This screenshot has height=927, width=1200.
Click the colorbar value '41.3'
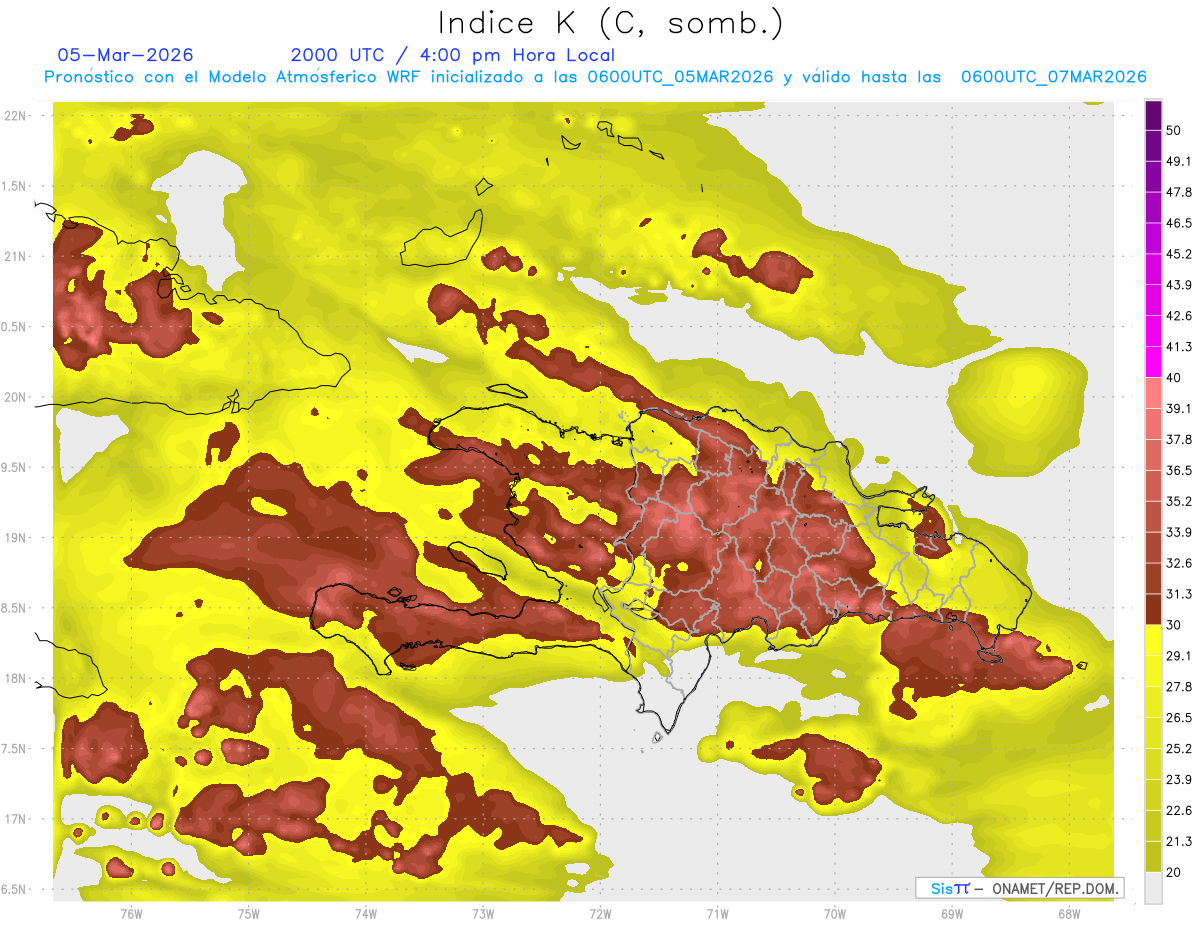pos(1179,347)
